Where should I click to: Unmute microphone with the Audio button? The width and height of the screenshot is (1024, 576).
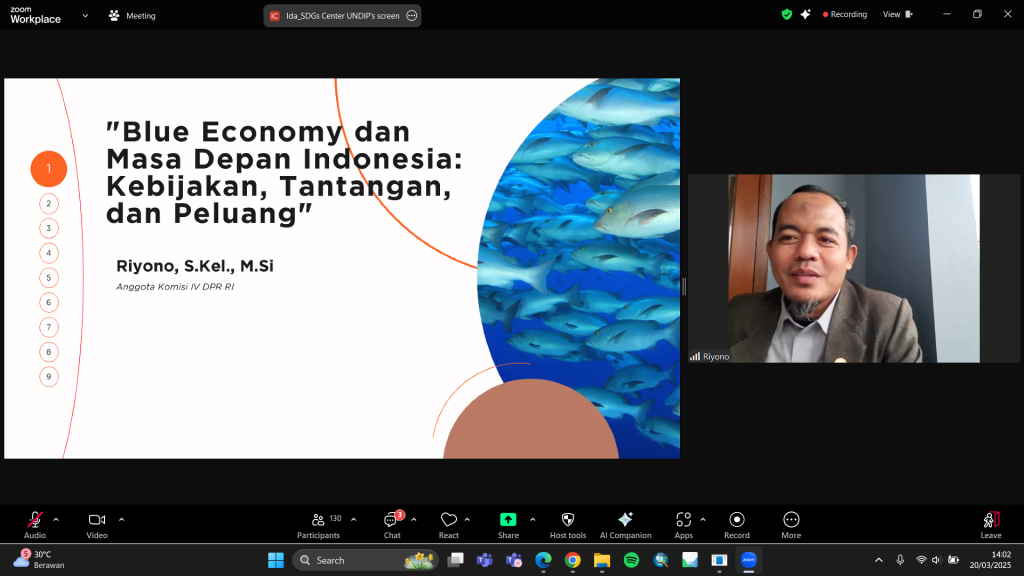coord(35,521)
